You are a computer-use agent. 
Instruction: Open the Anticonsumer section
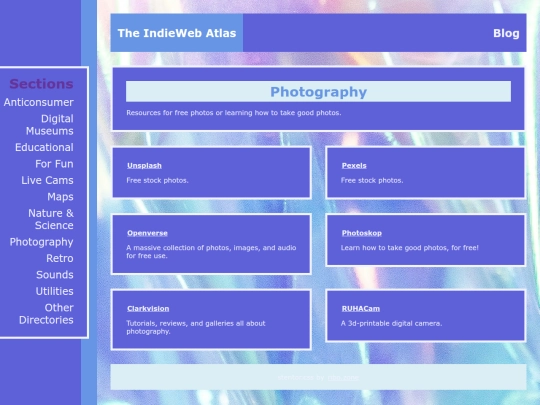(x=39, y=102)
